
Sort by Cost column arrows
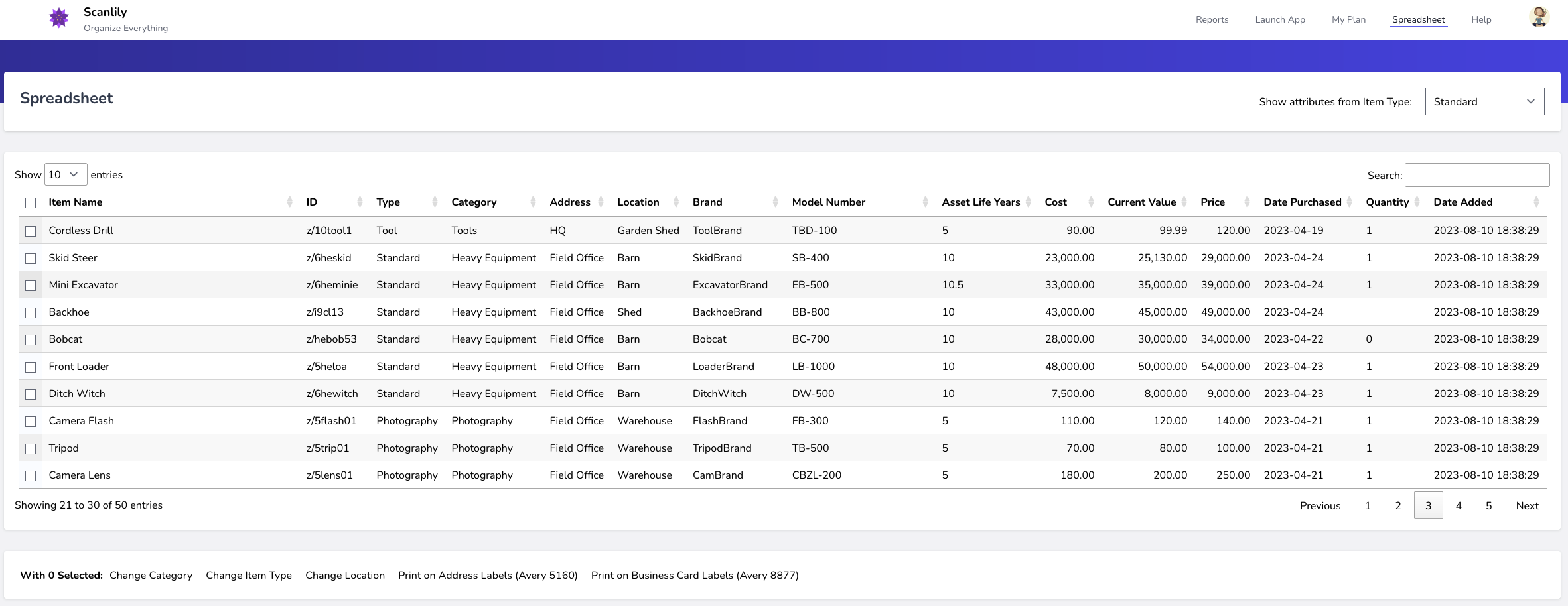[x=1091, y=202]
